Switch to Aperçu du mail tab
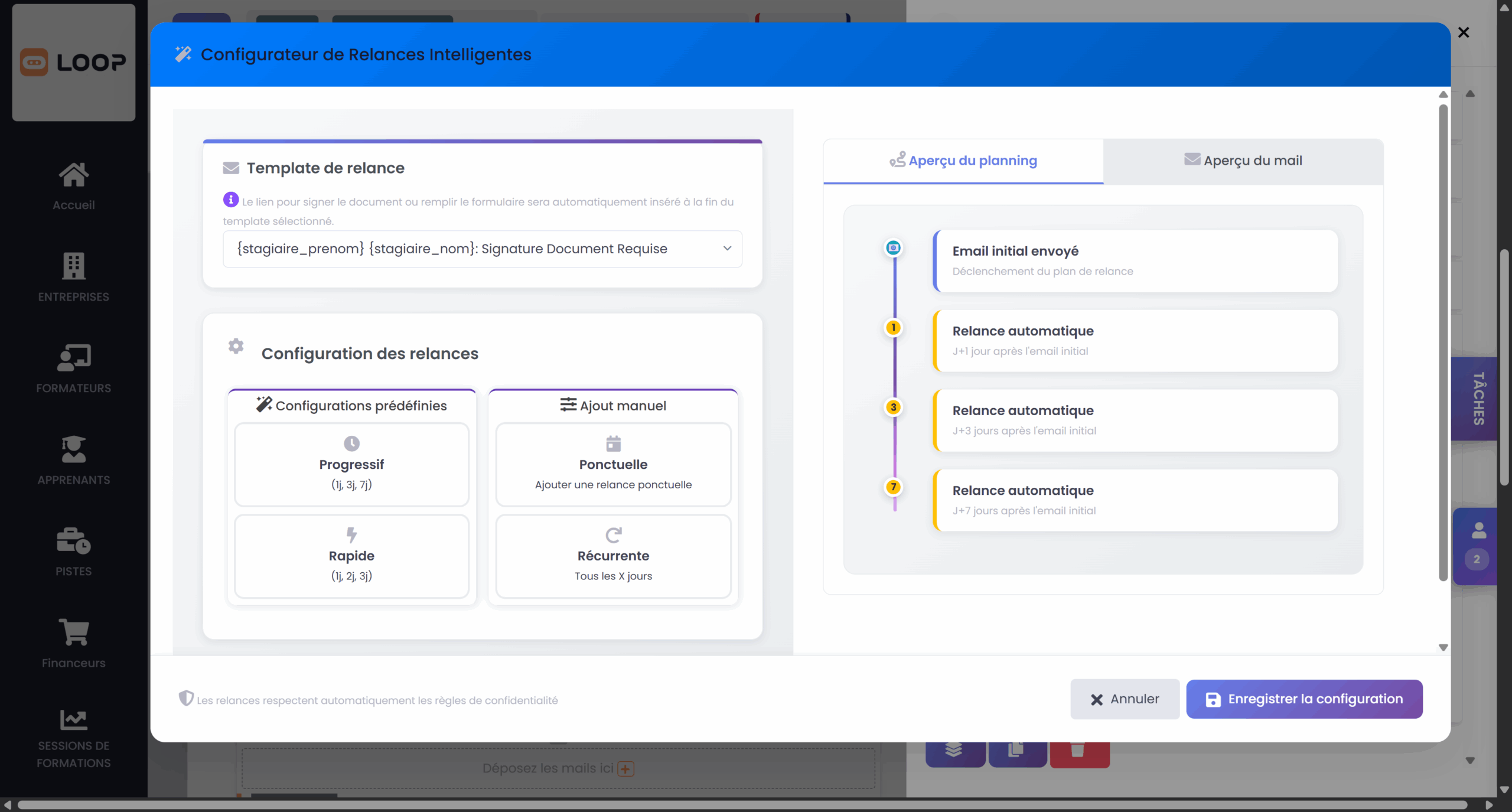The width and height of the screenshot is (1512, 812). (x=1243, y=161)
